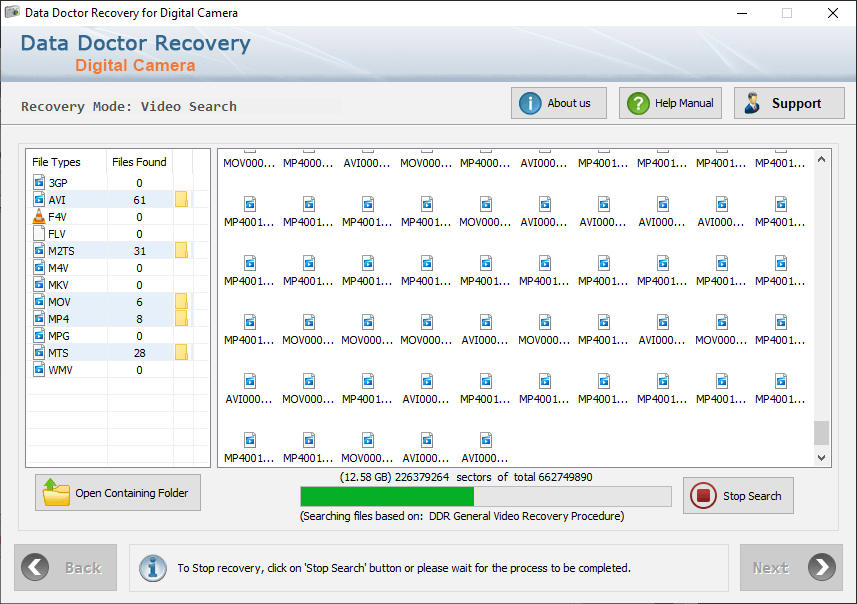
Task: Click the folder icon in the MTS row
Action: tap(181, 353)
